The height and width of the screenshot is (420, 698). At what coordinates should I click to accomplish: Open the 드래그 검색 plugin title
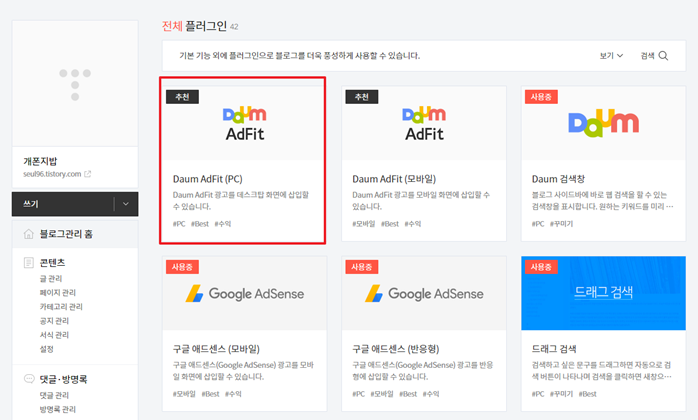[554, 349]
